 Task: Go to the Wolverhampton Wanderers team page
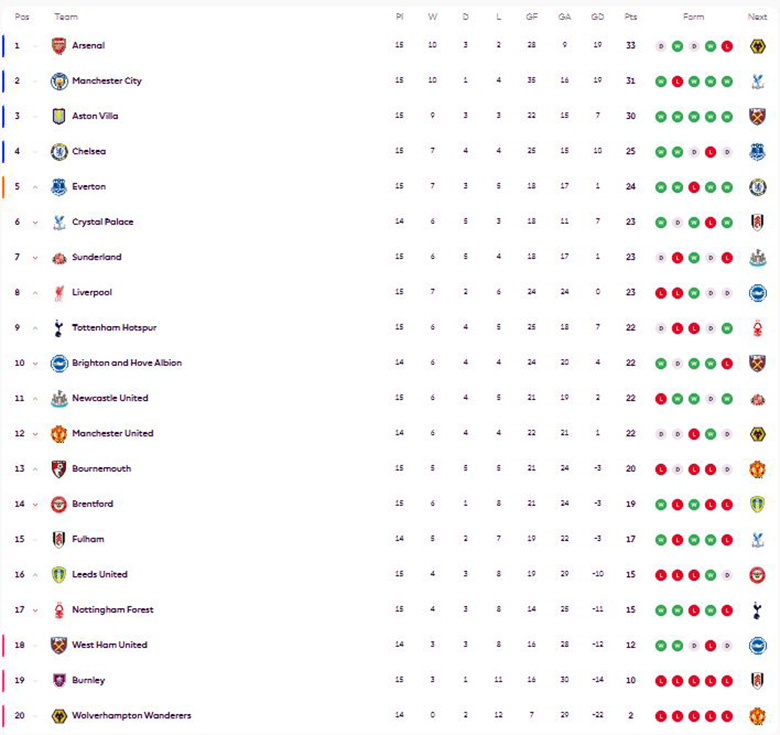[131, 715]
